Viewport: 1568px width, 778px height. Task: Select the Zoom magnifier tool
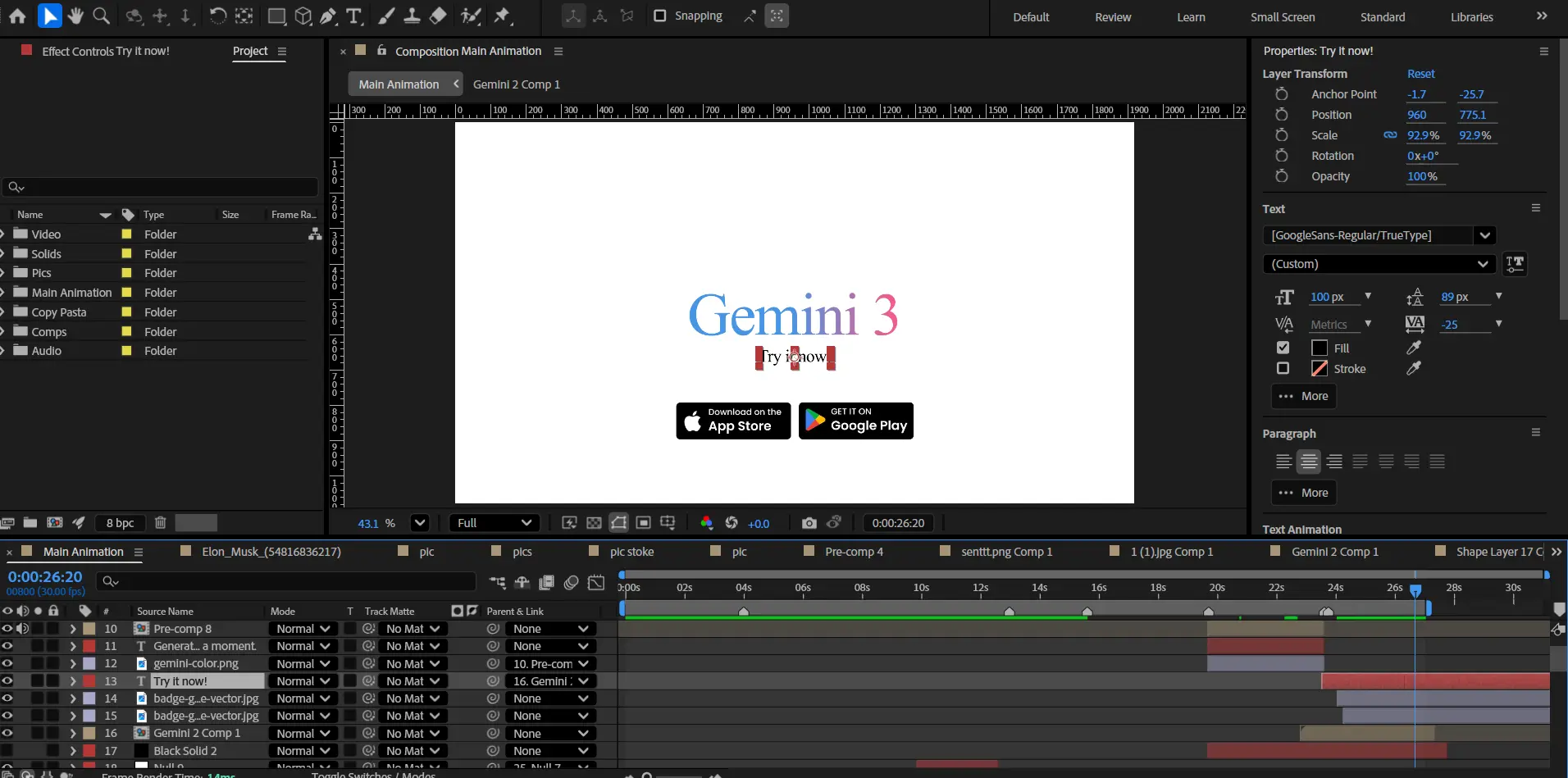pyautogui.click(x=101, y=16)
